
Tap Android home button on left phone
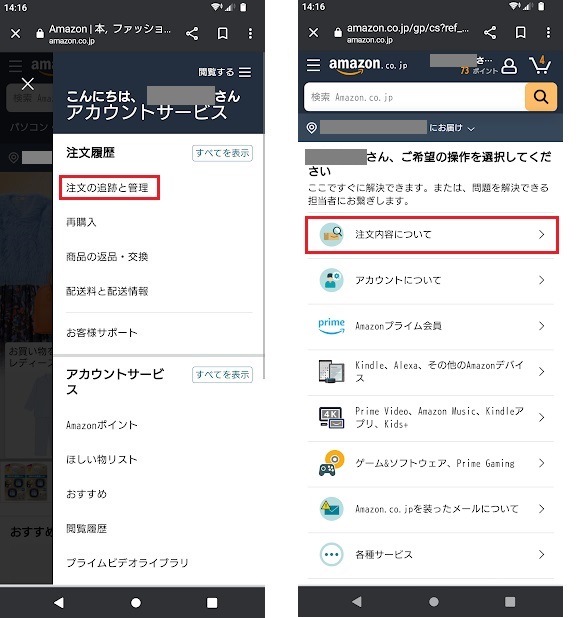point(136,603)
